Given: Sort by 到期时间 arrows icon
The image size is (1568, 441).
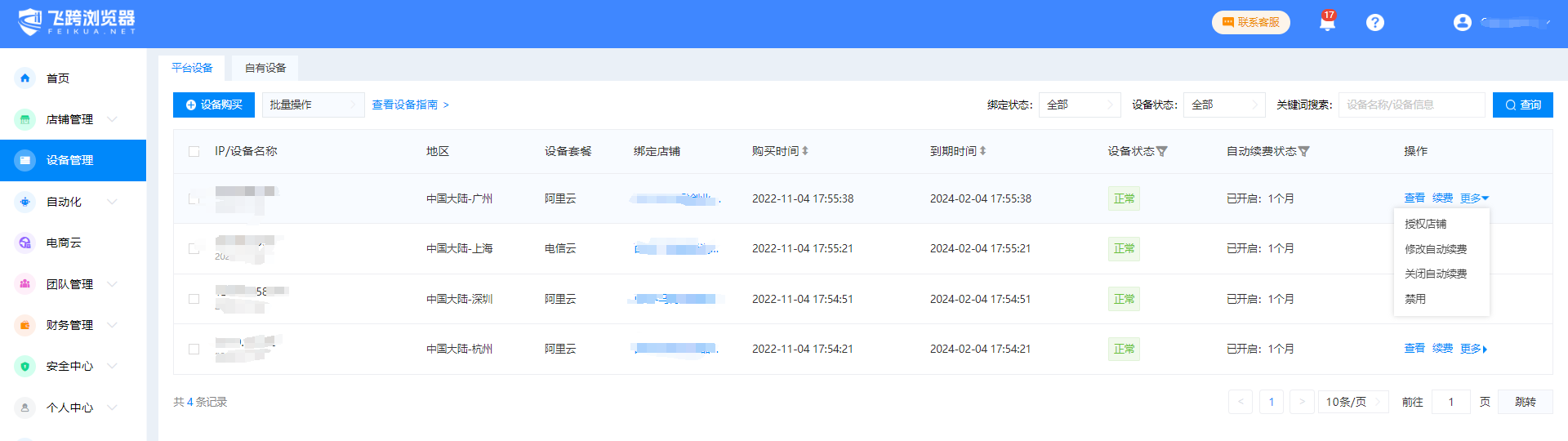Looking at the screenshot, I should pyautogui.click(x=983, y=151).
